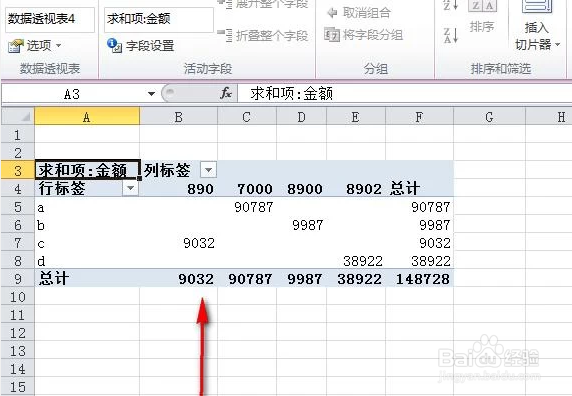Click the select-all corner of the sheet
The width and height of the screenshot is (572, 396).
click(18, 117)
